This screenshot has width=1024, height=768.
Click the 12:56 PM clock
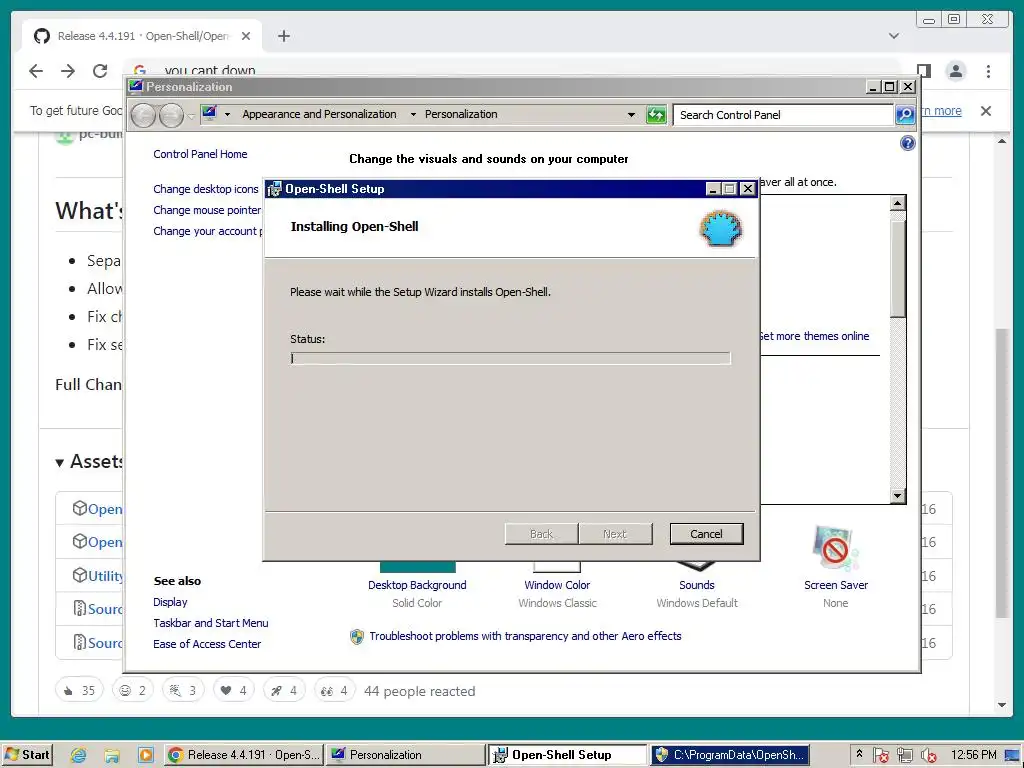point(973,755)
